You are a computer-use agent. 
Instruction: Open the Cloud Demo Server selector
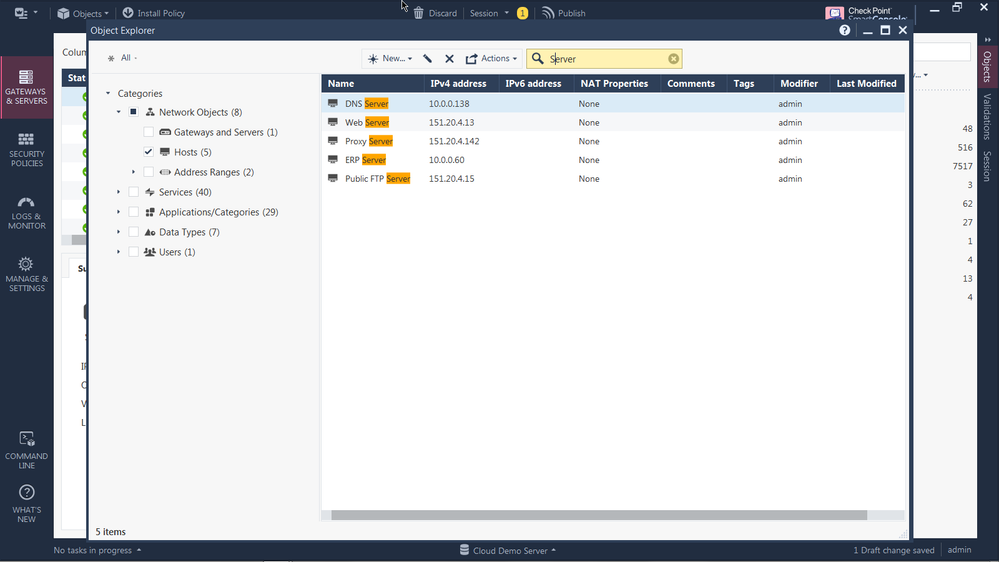pos(508,551)
